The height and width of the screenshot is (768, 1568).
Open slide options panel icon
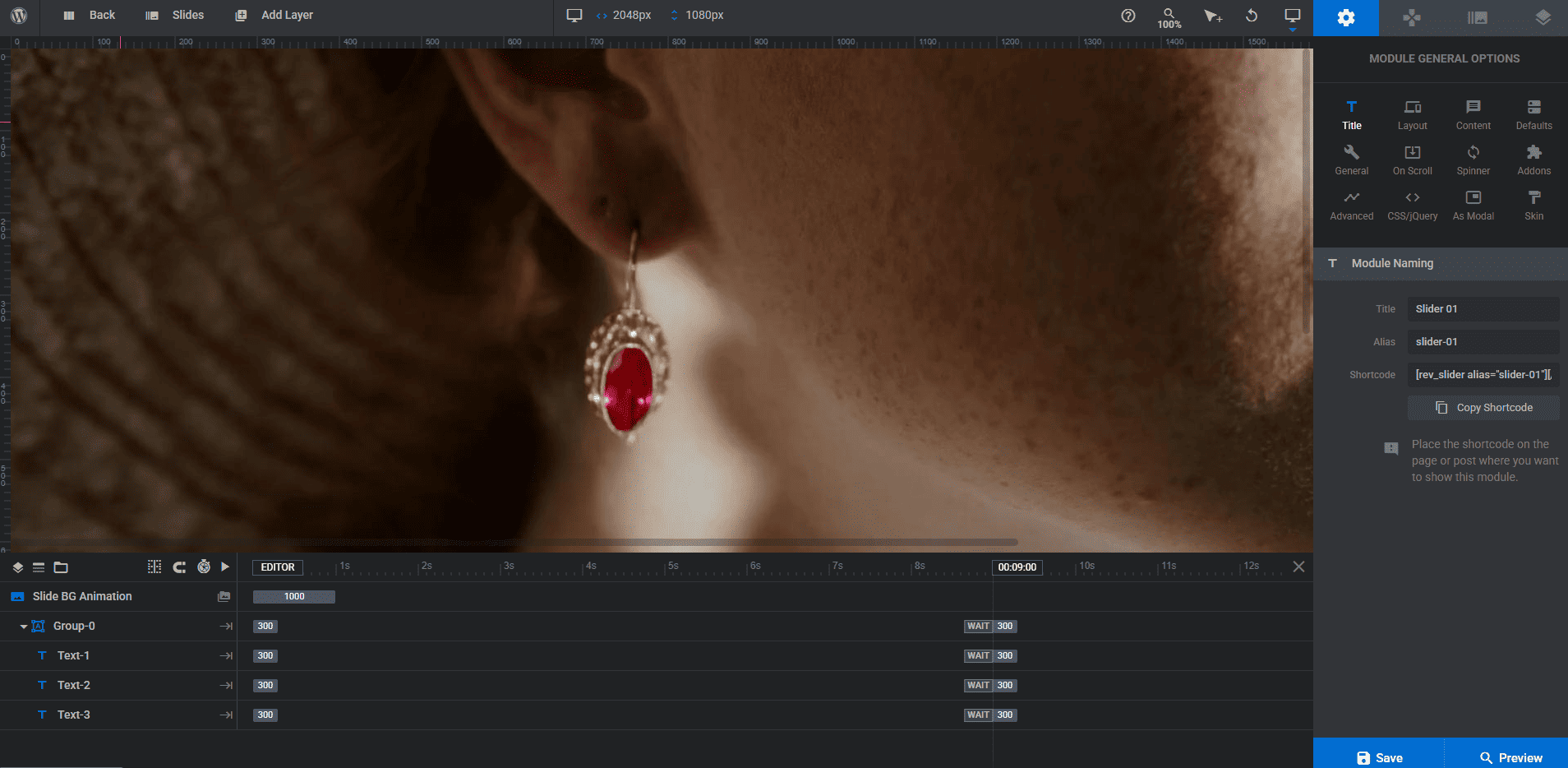point(1477,17)
